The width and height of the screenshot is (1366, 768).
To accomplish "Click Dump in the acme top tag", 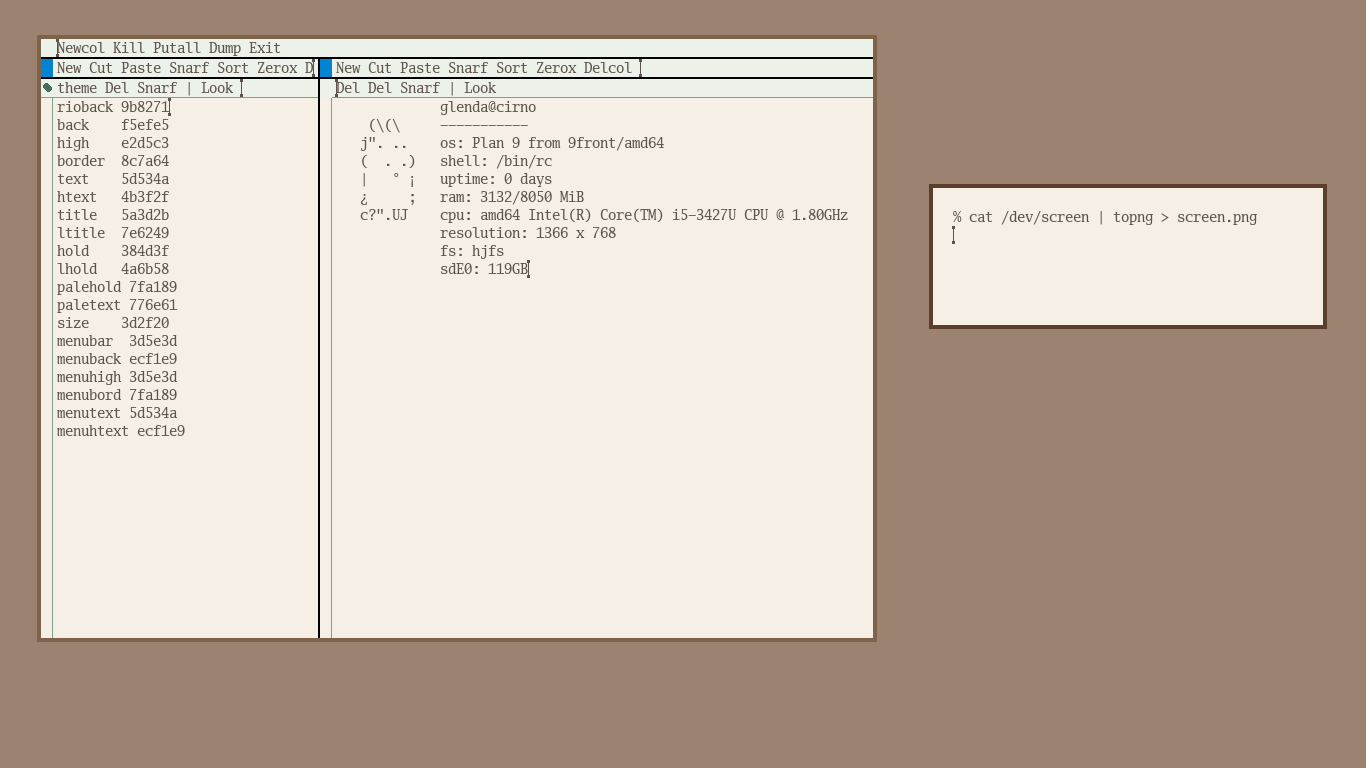I will pos(225,48).
